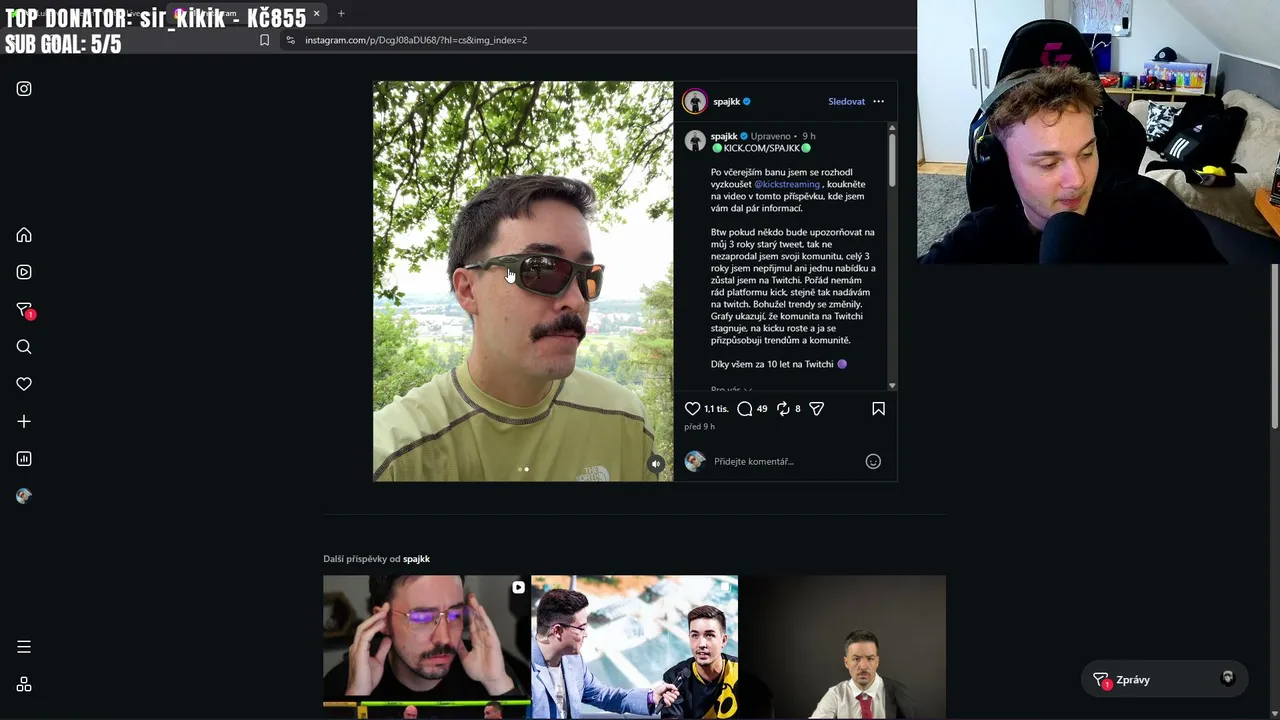Unmute the video with speaker icon
The image size is (1280, 720).
(x=656, y=464)
